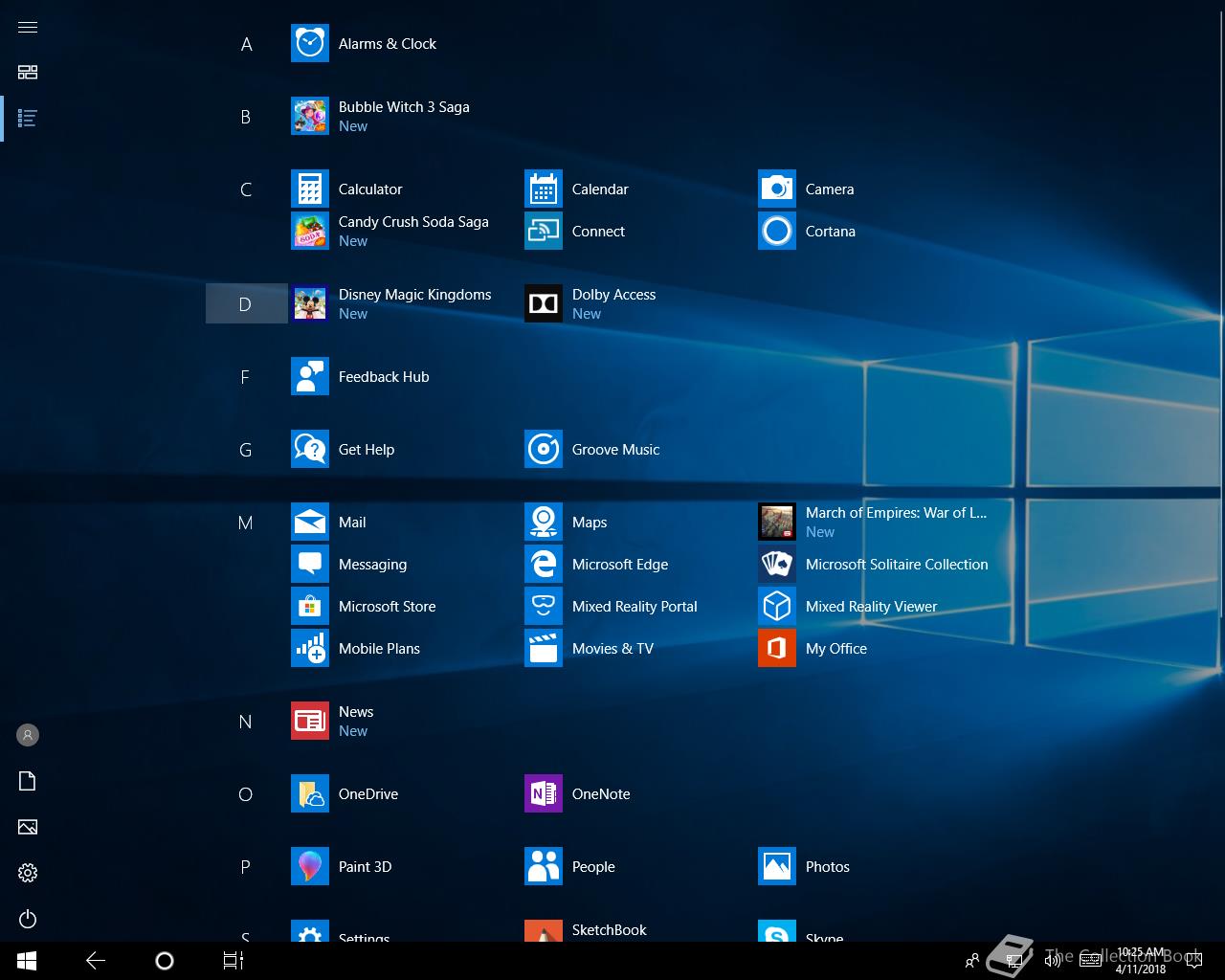This screenshot has height=980, width=1225.
Task: Open Cortana circle on taskbar
Action: 165,961
